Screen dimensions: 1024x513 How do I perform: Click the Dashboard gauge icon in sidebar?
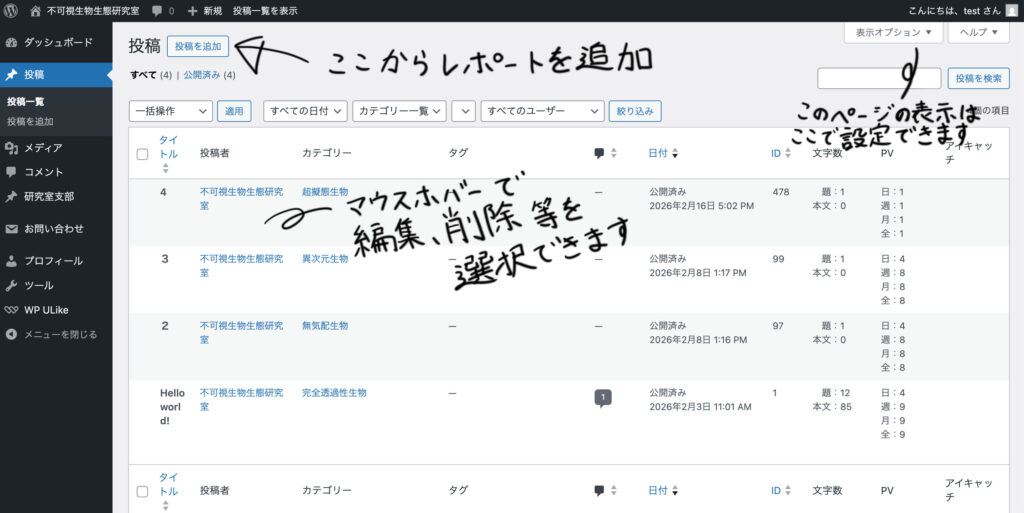pyautogui.click(x=11, y=43)
